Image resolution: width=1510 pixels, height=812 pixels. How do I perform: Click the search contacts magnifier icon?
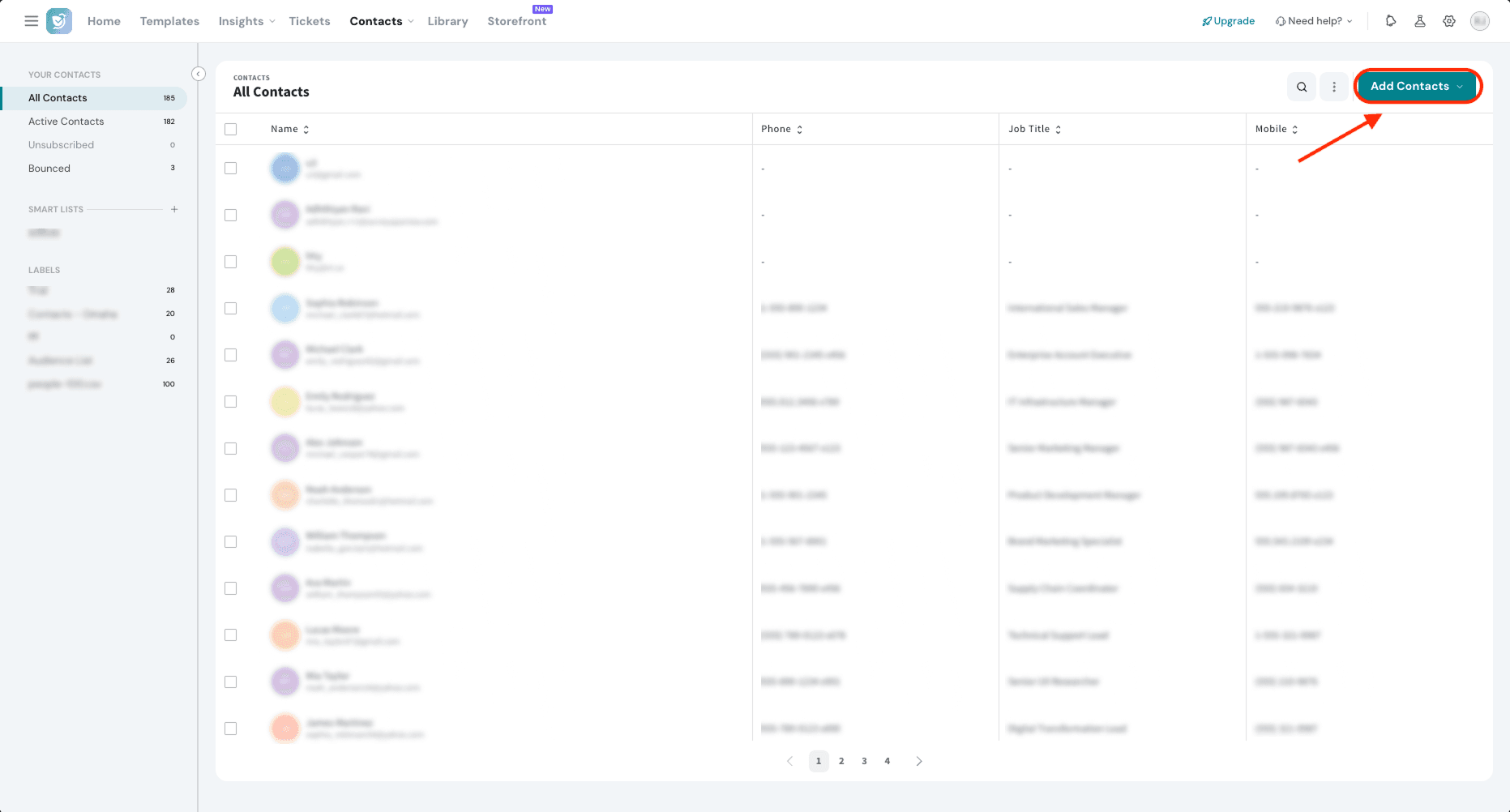click(x=1302, y=87)
